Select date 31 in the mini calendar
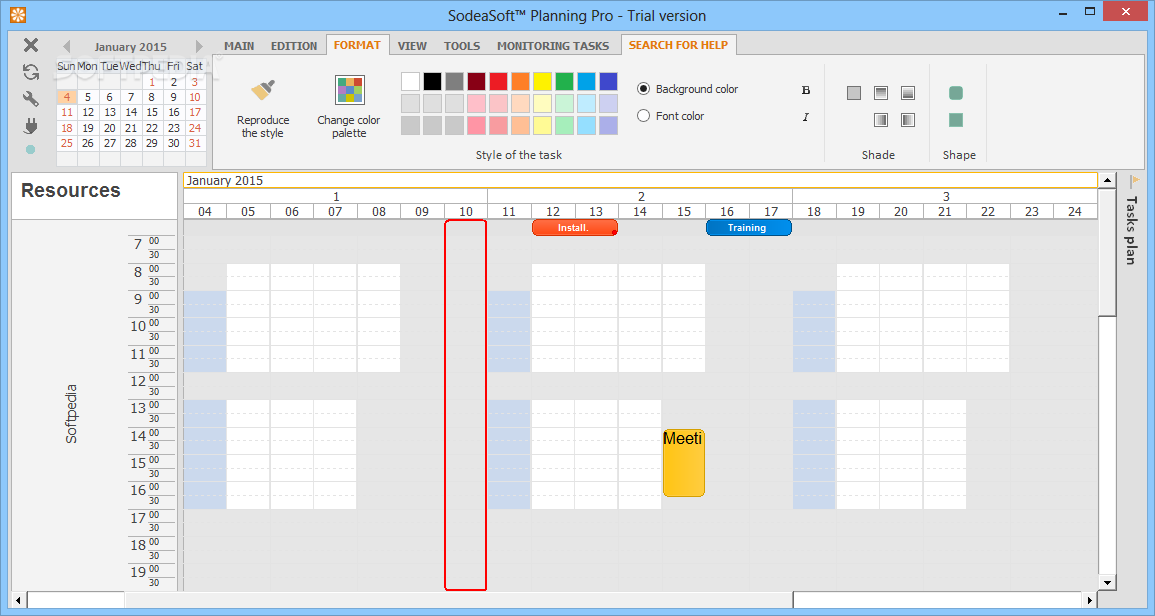The width and height of the screenshot is (1155, 616). pyautogui.click(x=194, y=143)
